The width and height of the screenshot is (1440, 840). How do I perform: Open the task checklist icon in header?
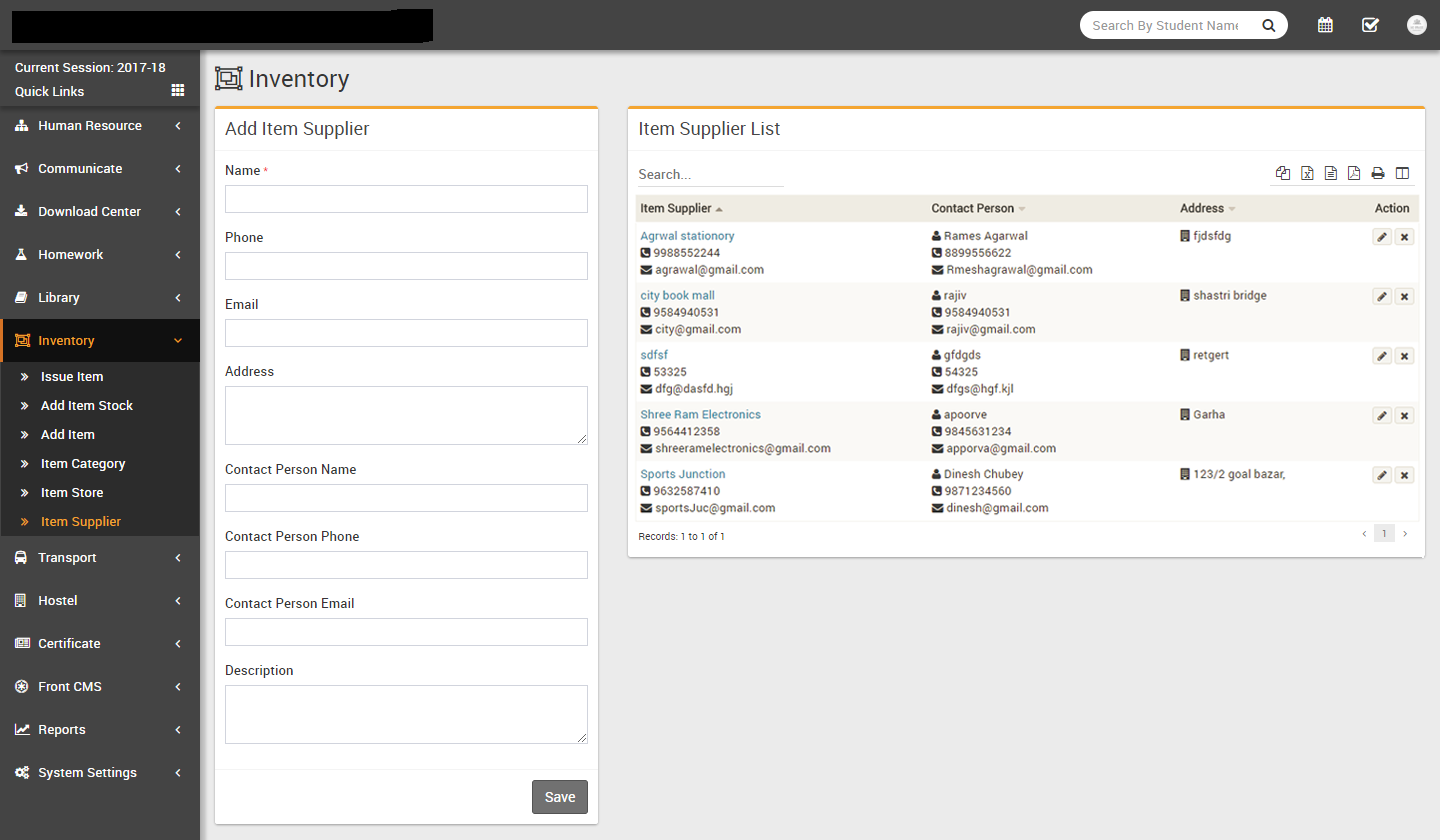point(1370,25)
